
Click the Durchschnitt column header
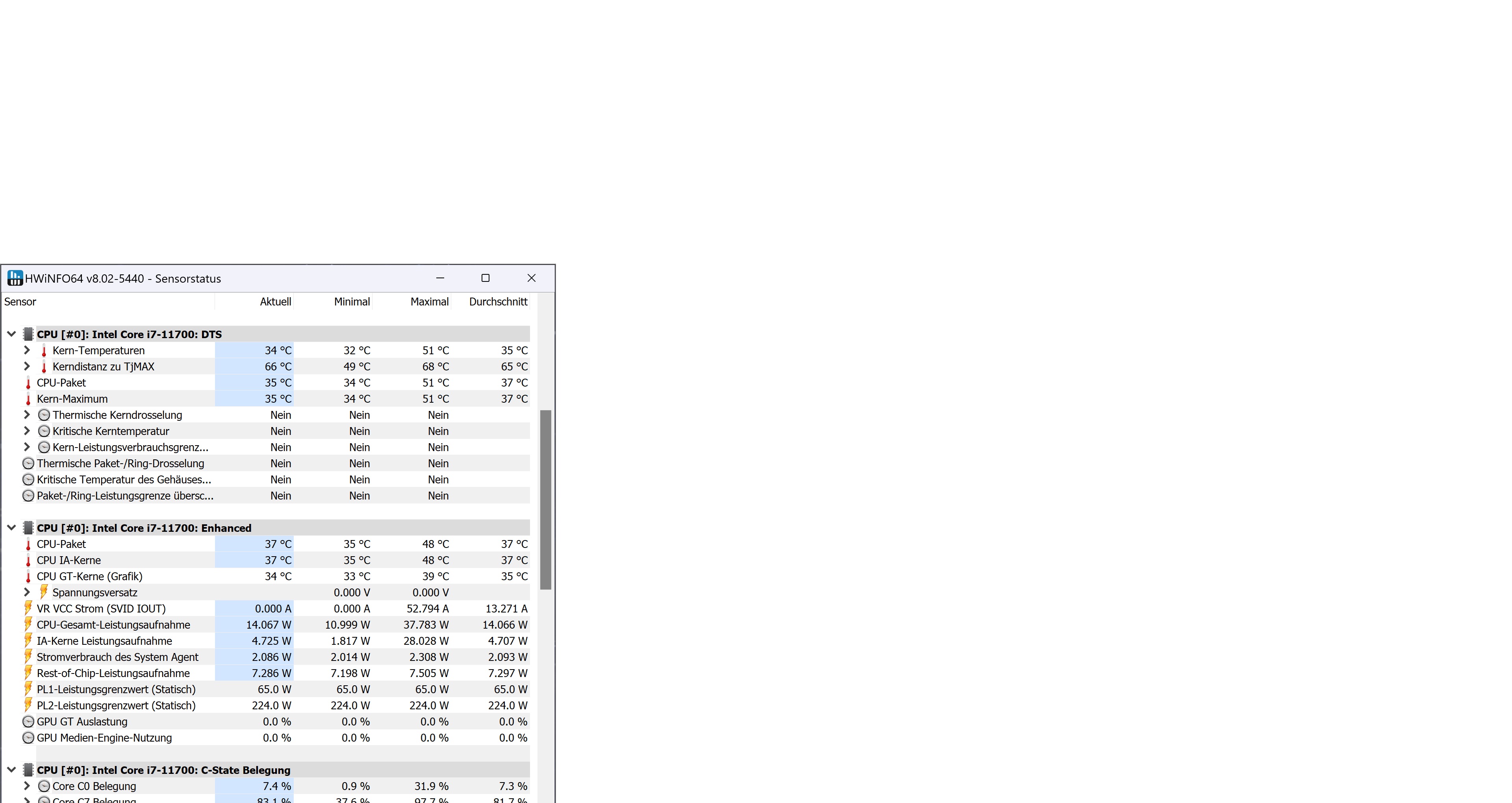click(498, 302)
